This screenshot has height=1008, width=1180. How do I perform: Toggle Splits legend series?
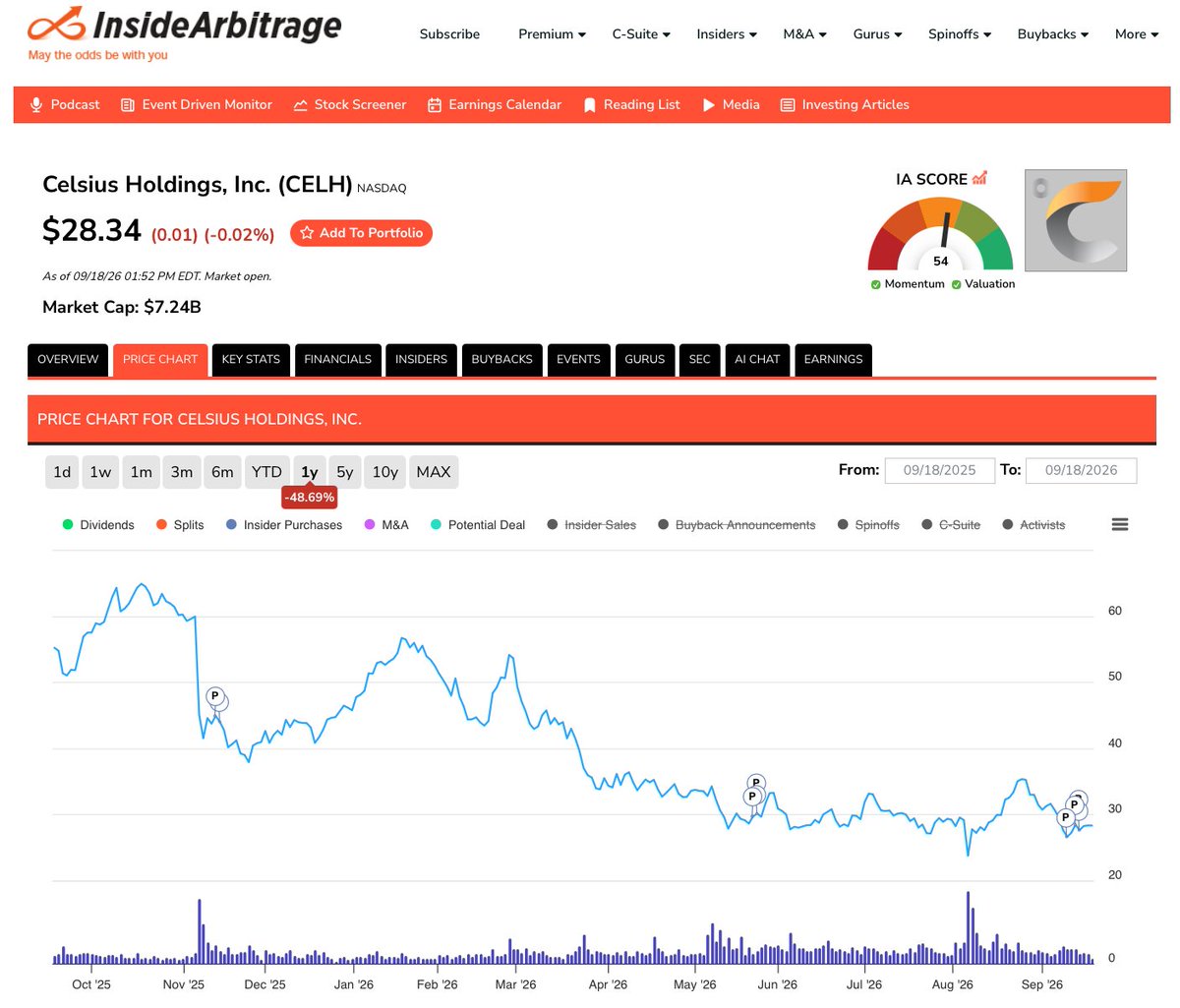pos(180,525)
